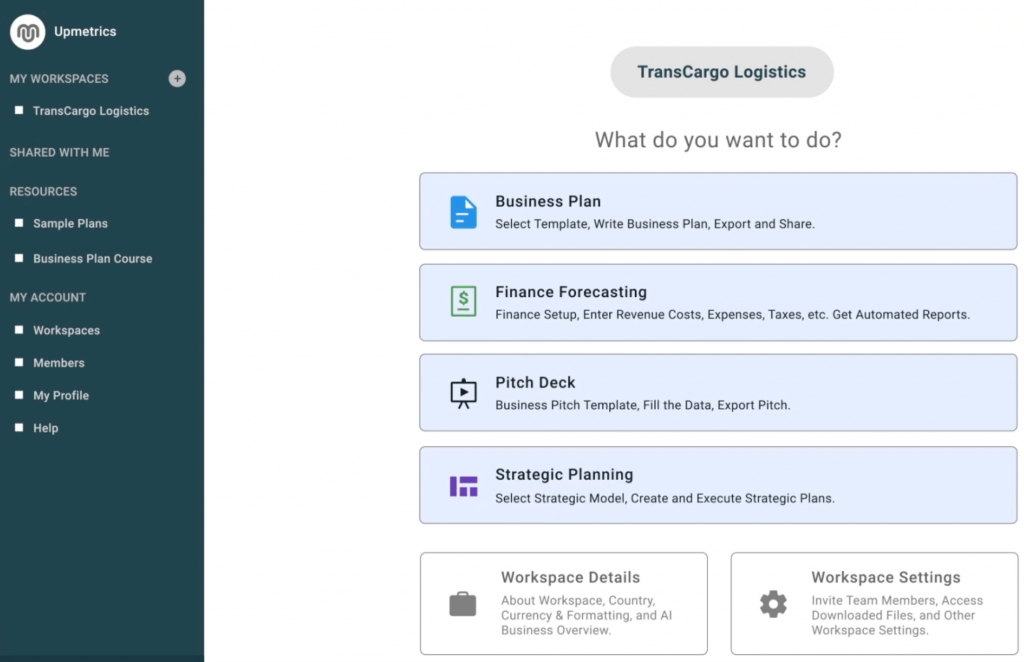The image size is (1024, 662).
Task: Click 'Finance Setup, Enter Revenue Costs' description
Action: pos(732,315)
